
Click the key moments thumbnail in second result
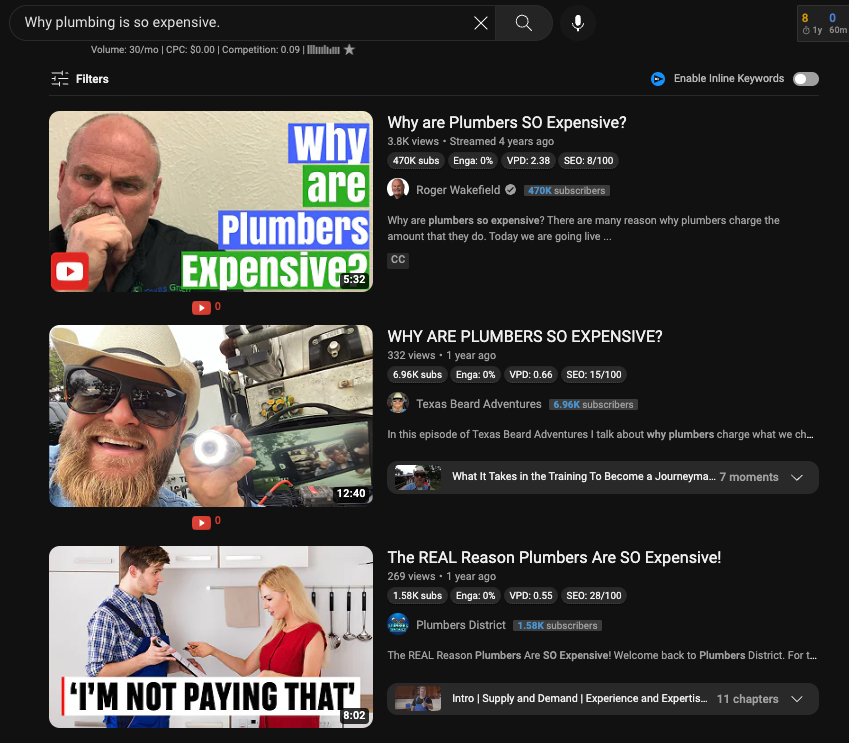(417, 477)
